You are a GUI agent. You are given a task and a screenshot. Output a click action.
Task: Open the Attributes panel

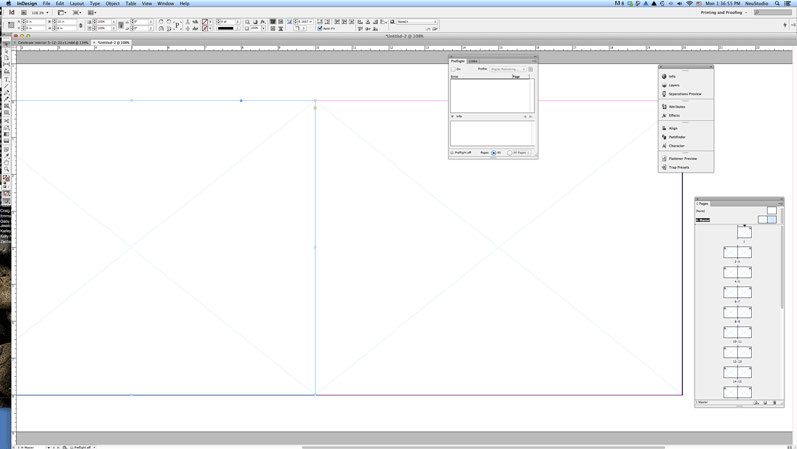pyautogui.click(x=677, y=106)
